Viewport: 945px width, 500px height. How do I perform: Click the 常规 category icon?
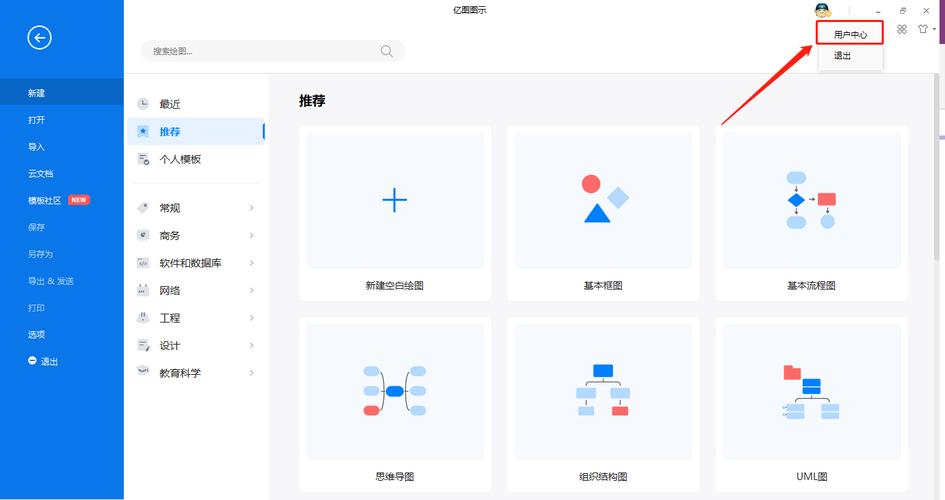143,208
